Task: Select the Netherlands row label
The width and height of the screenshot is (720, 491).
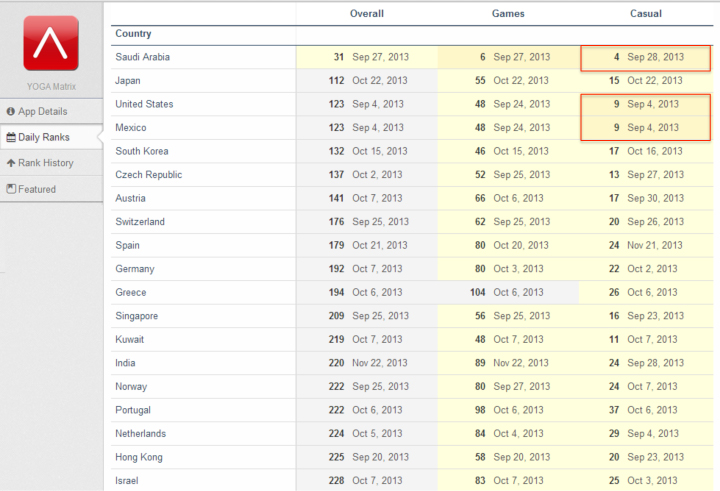Action: pos(141,434)
